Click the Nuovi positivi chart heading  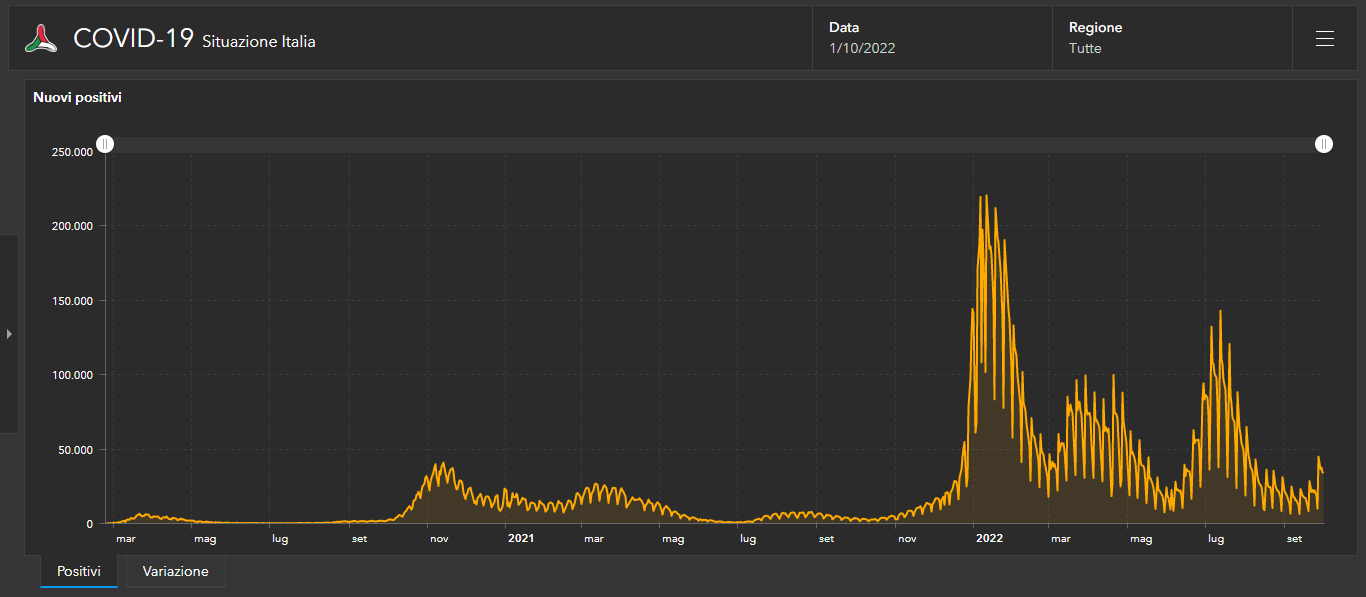77,98
